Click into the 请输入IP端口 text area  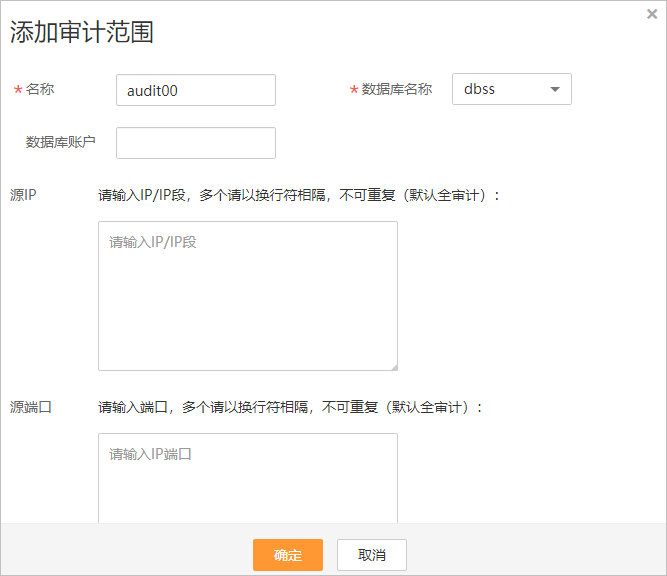click(x=247, y=478)
